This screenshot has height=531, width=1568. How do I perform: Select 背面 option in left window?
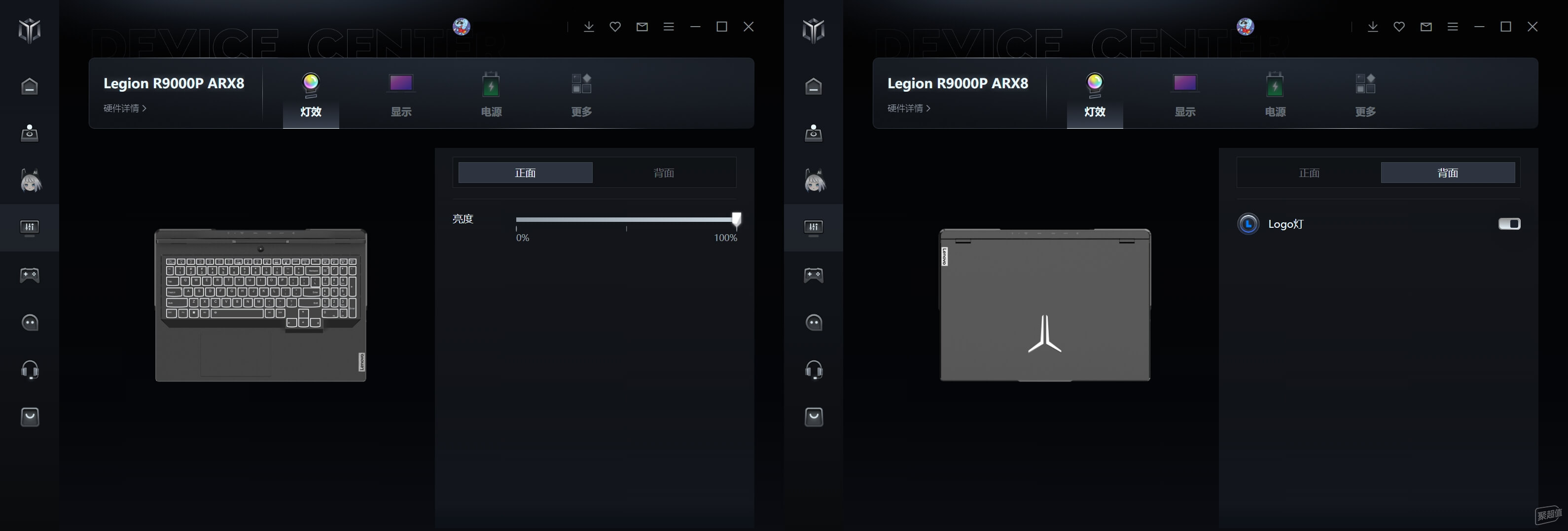click(x=664, y=173)
